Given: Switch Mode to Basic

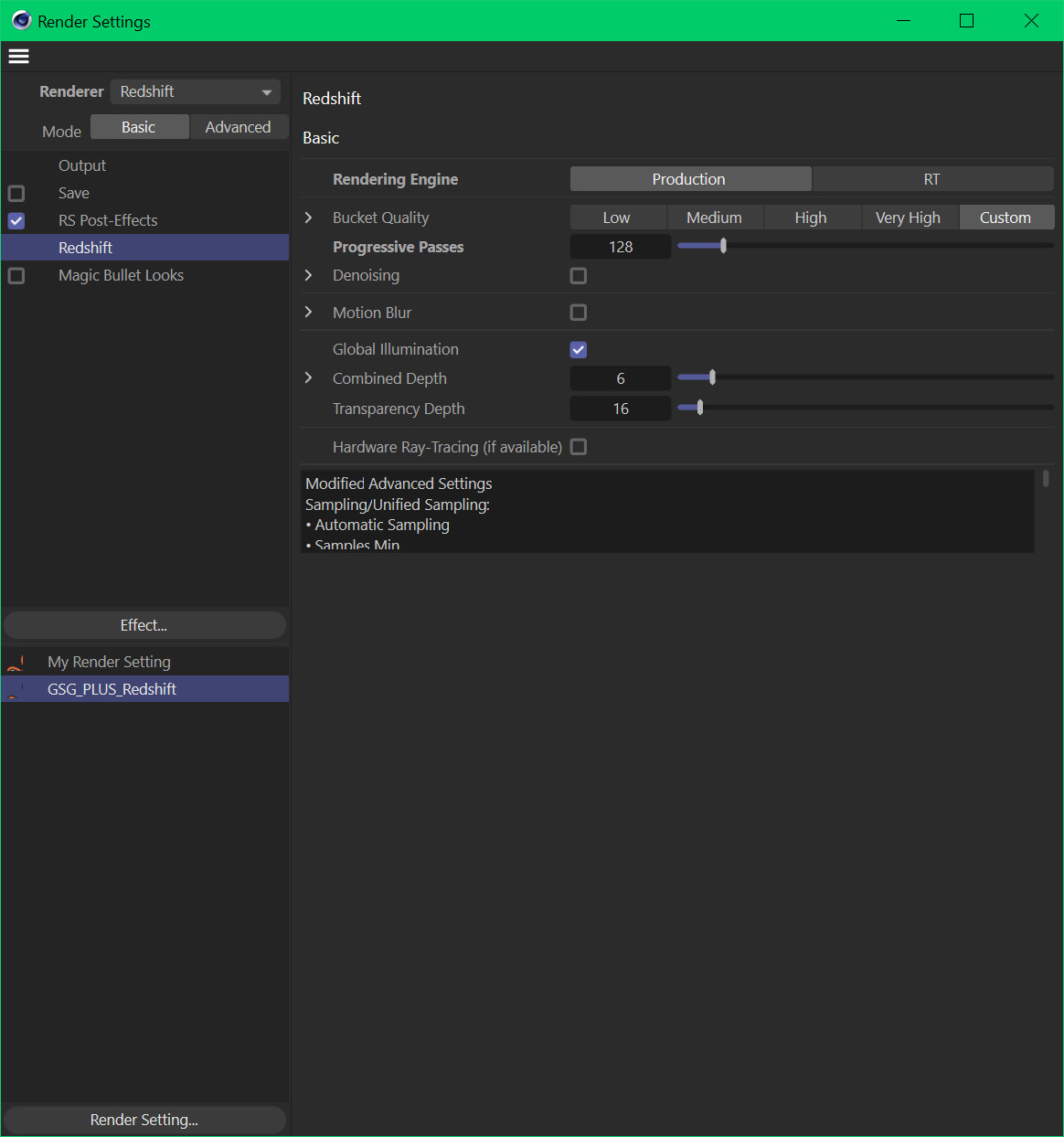Looking at the screenshot, I should point(139,127).
